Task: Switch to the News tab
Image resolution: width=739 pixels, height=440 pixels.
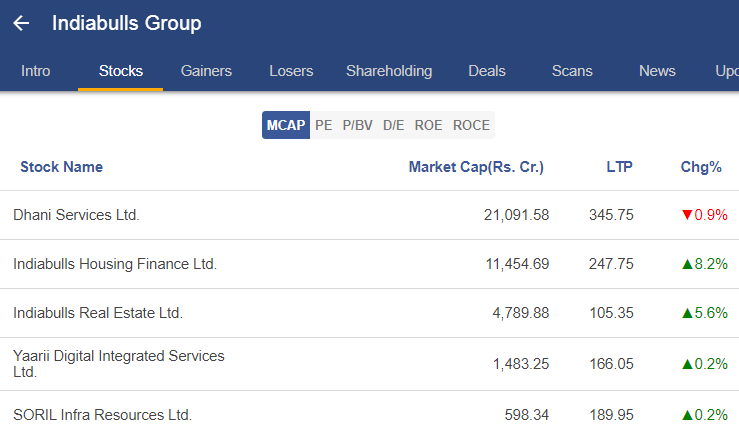Action: [x=657, y=71]
